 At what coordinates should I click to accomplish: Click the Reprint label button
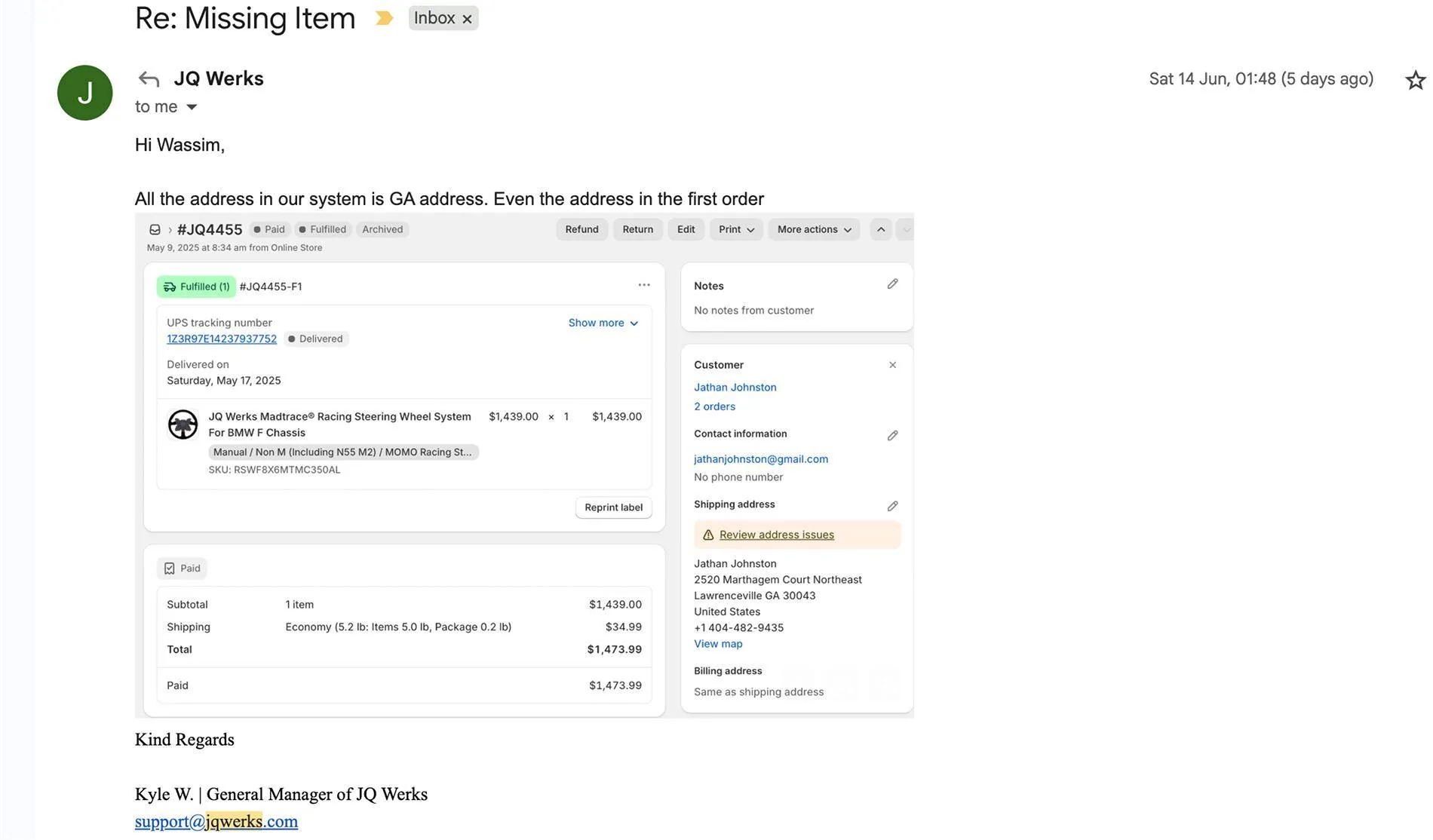click(x=614, y=507)
